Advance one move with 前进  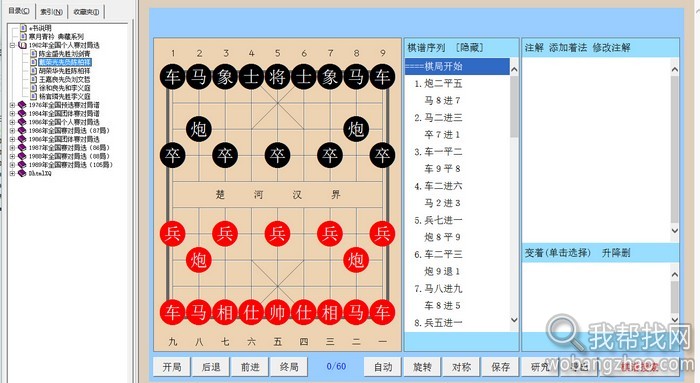(250, 367)
